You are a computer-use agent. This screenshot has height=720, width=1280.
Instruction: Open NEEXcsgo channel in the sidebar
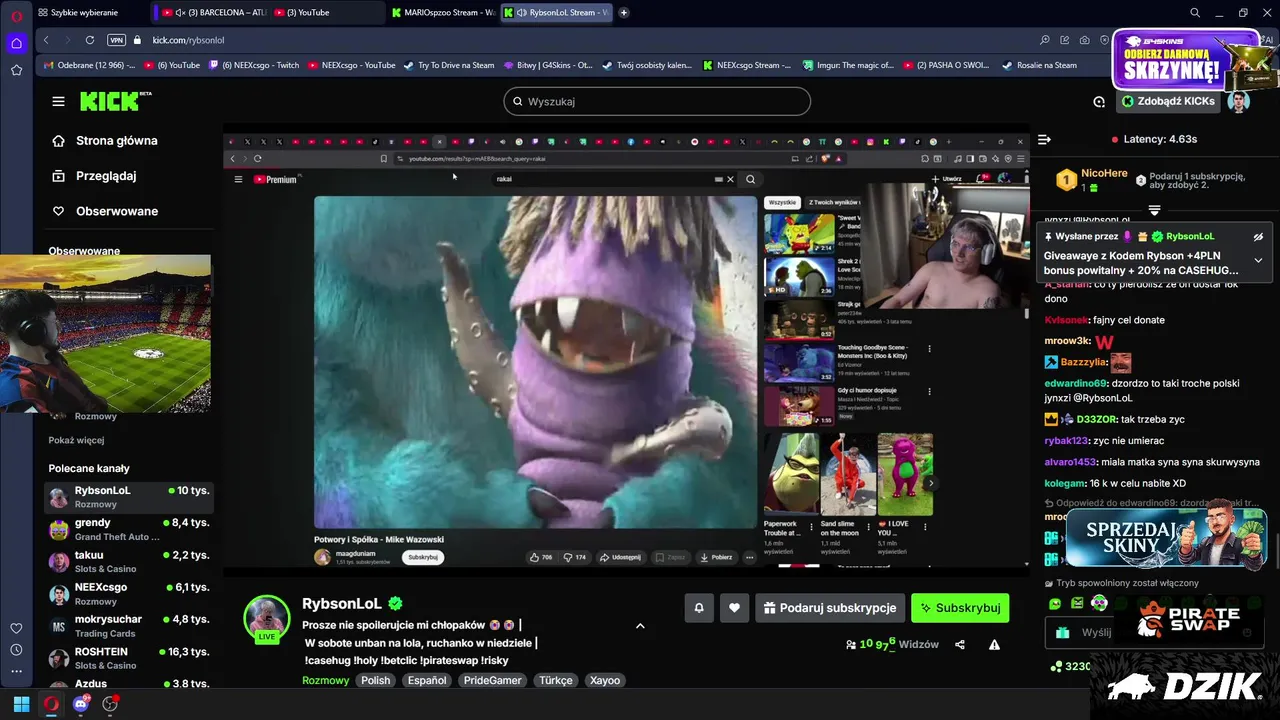(129, 594)
